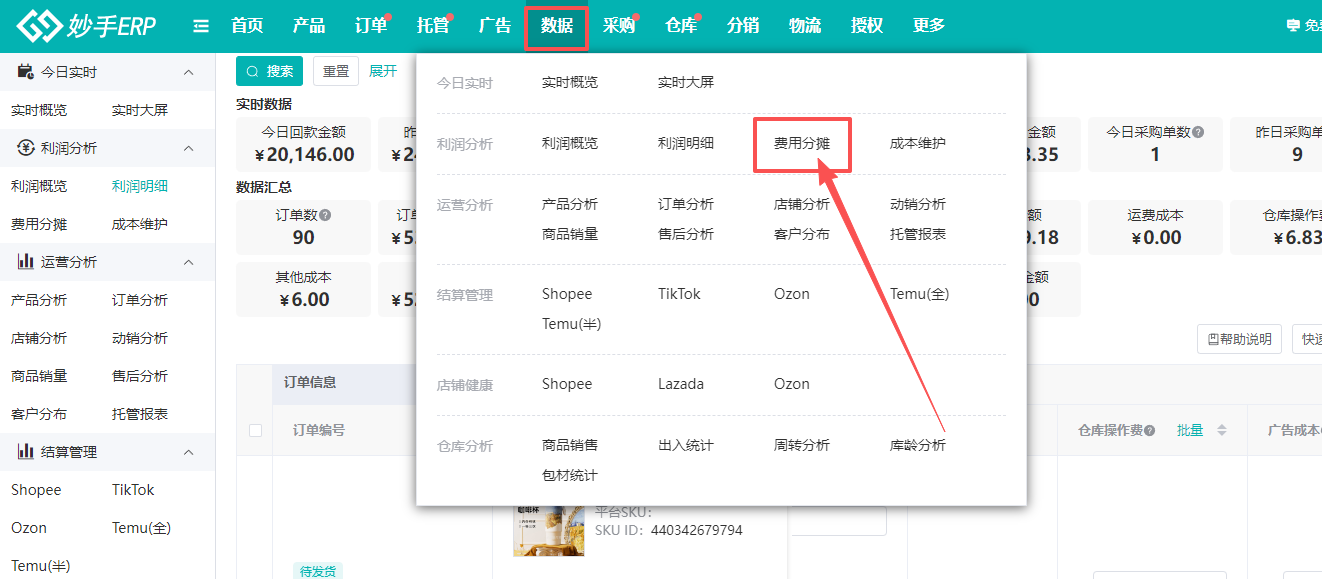The width and height of the screenshot is (1322, 579).
Task: Select 商品销量 in the dropdown menu
Action: [x=570, y=234]
